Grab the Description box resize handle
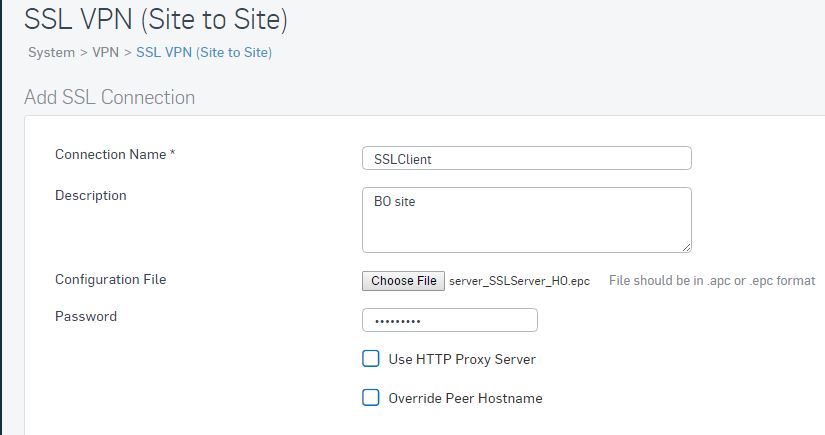 pyautogui.click(x=686, y=247)
